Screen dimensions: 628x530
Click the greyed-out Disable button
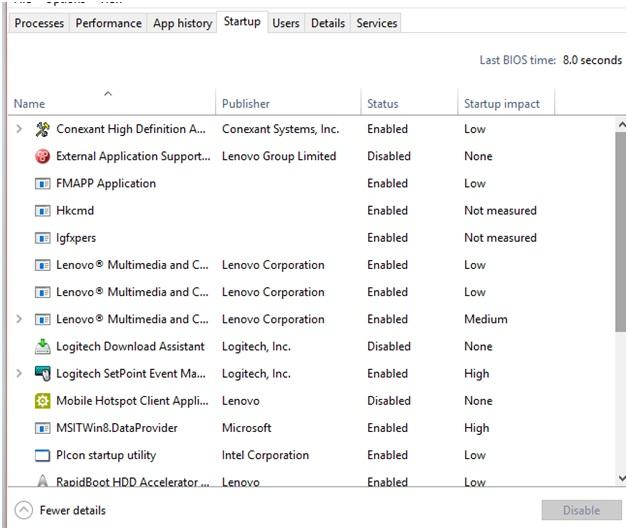click(x=582, y=510)
